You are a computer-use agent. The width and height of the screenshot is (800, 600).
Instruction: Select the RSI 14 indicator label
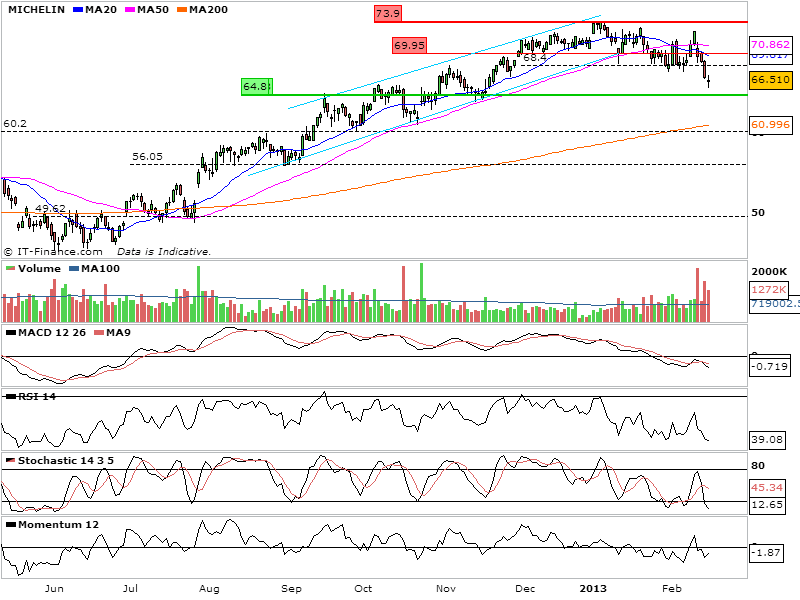click(37, 397)
